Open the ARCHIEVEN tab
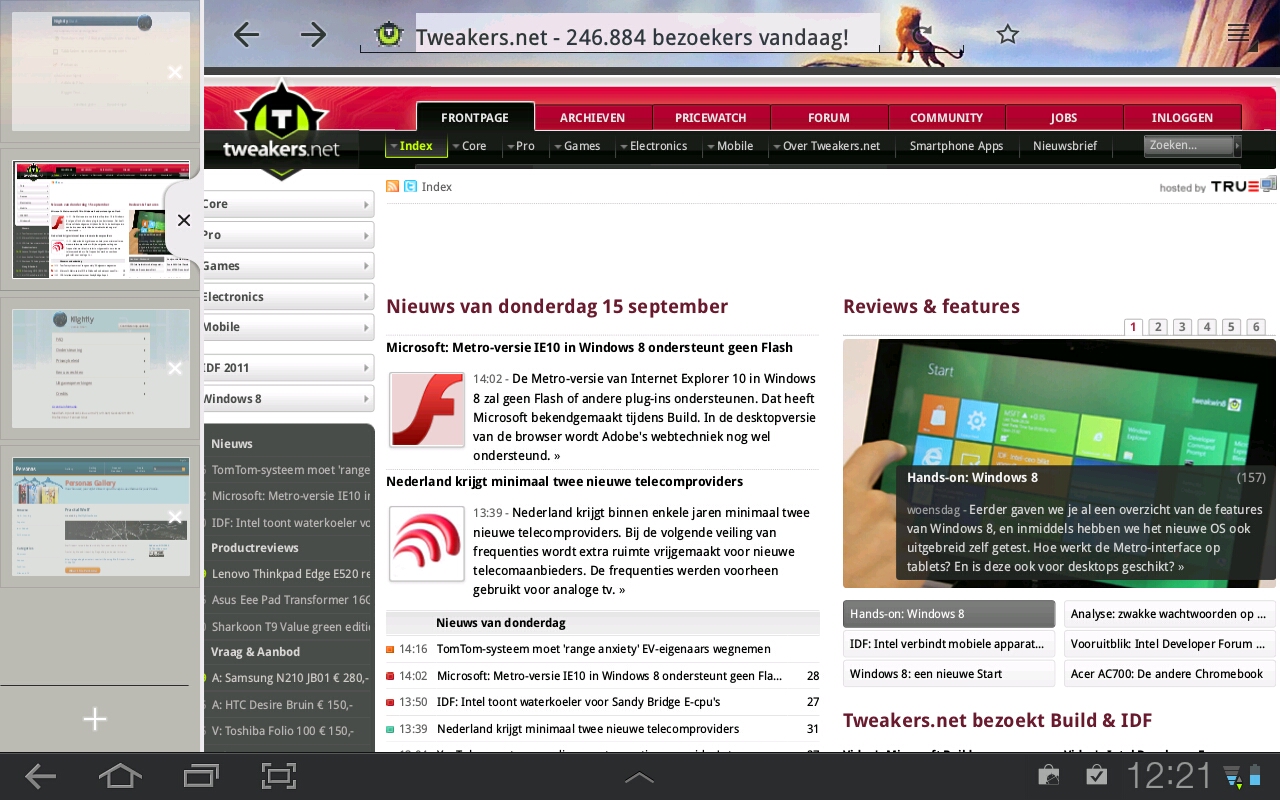 coord(592,117)
